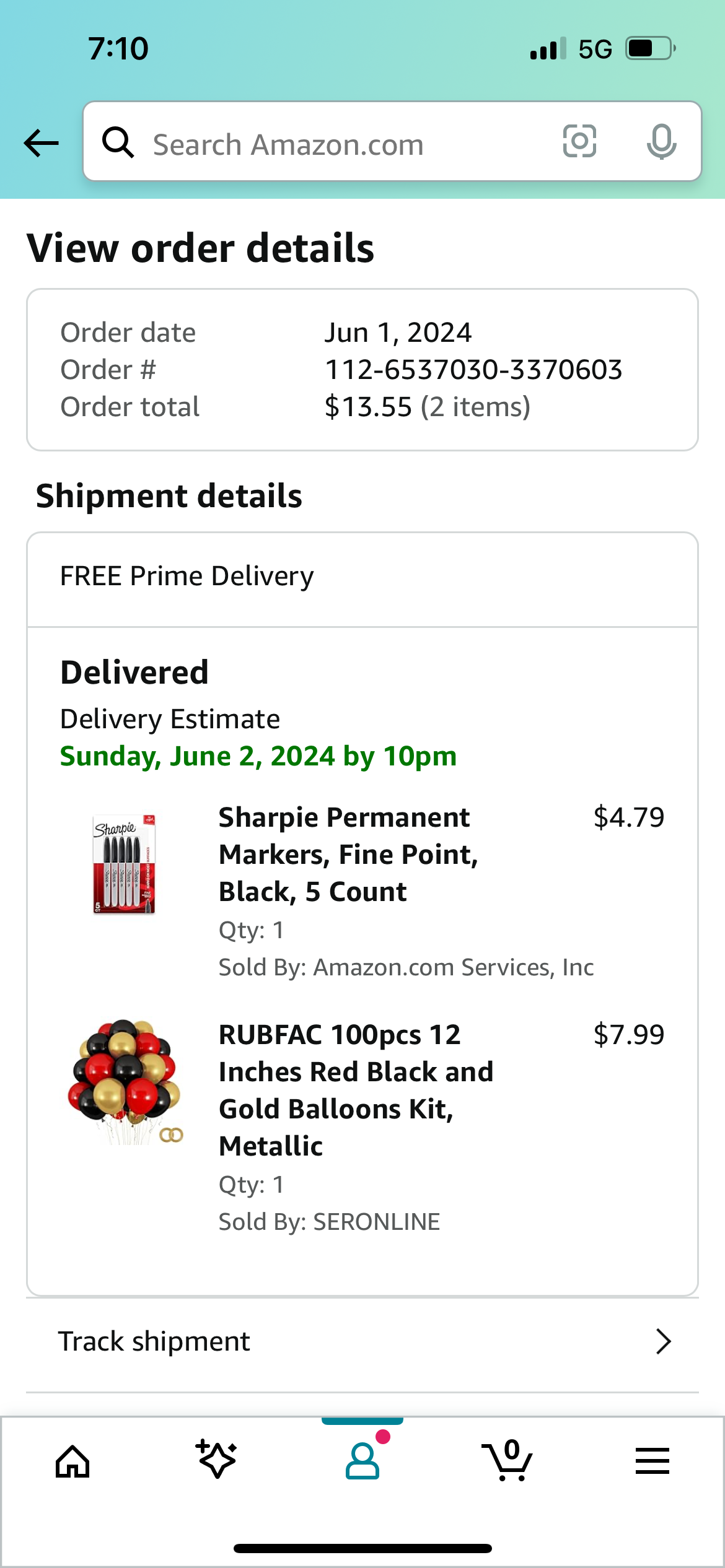Open the camera search icon
725x1568 pixels.
(580, 142)
